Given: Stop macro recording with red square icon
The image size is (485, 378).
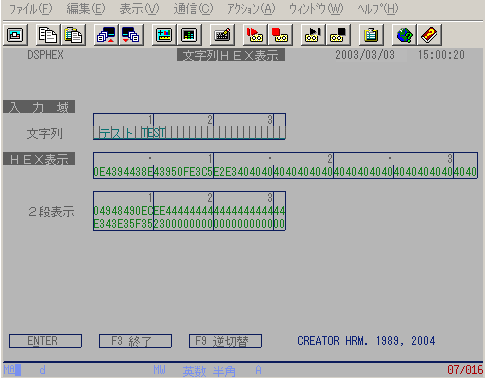Looking at the screenshot, I should pos(280,35).
